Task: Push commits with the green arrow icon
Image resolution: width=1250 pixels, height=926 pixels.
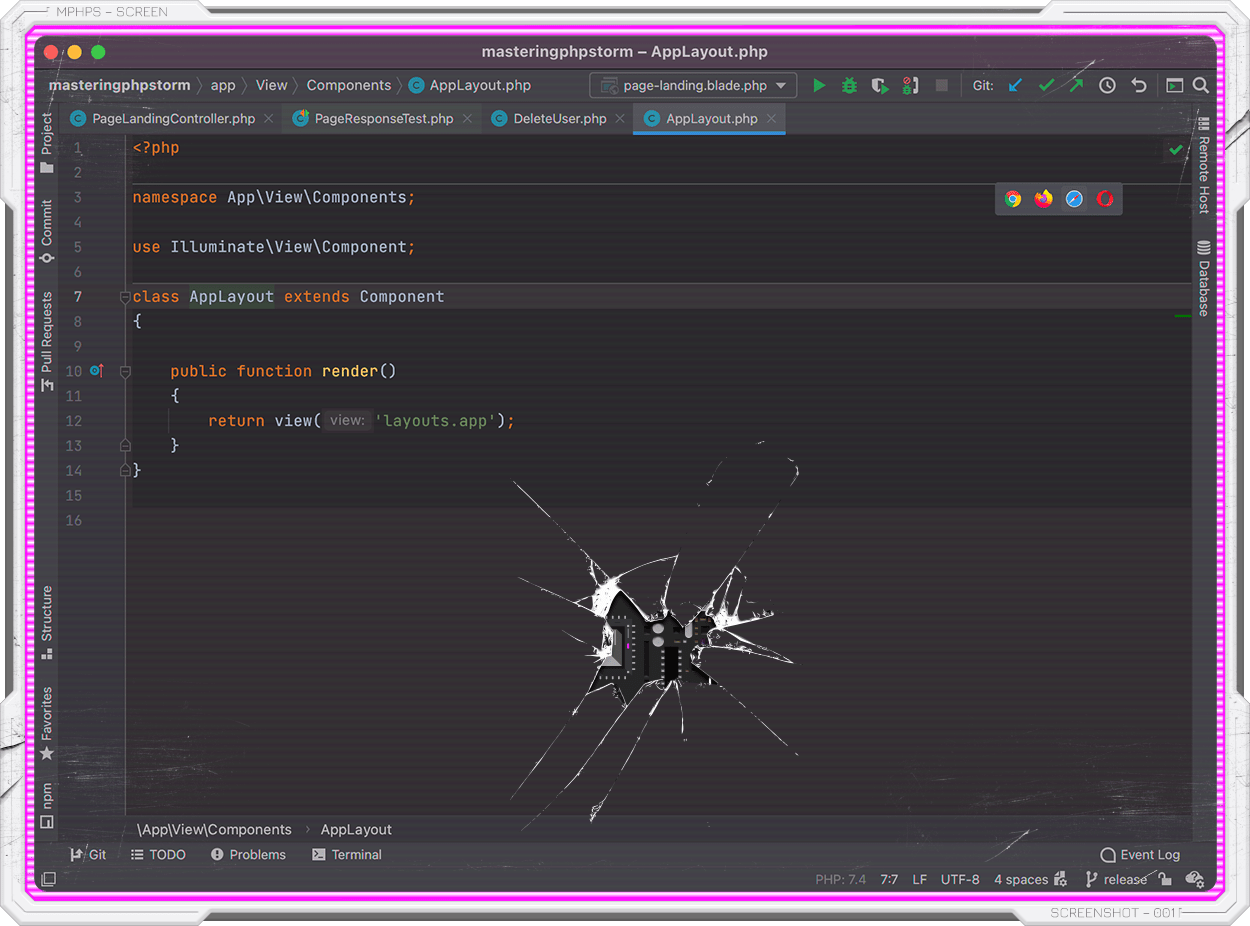Action: click(1076, 85)
